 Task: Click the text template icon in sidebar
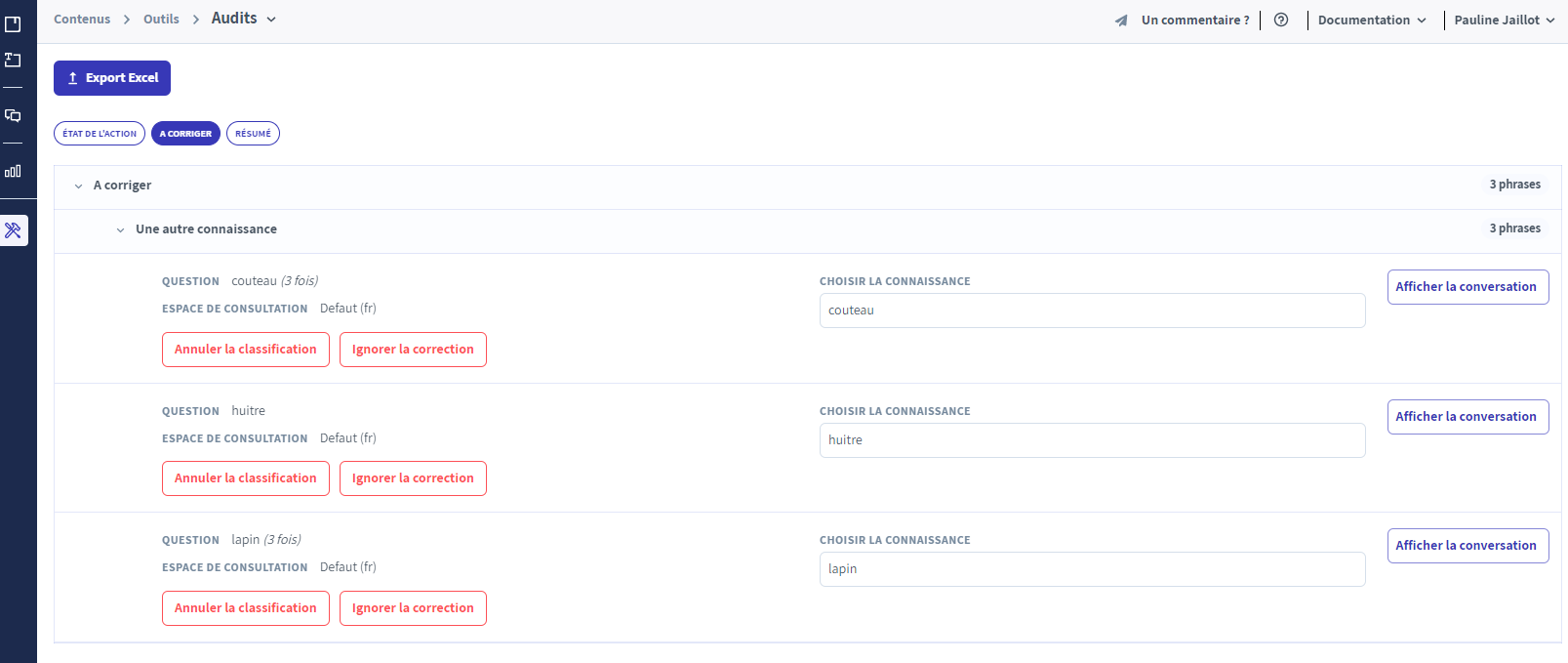coord(13,60)
